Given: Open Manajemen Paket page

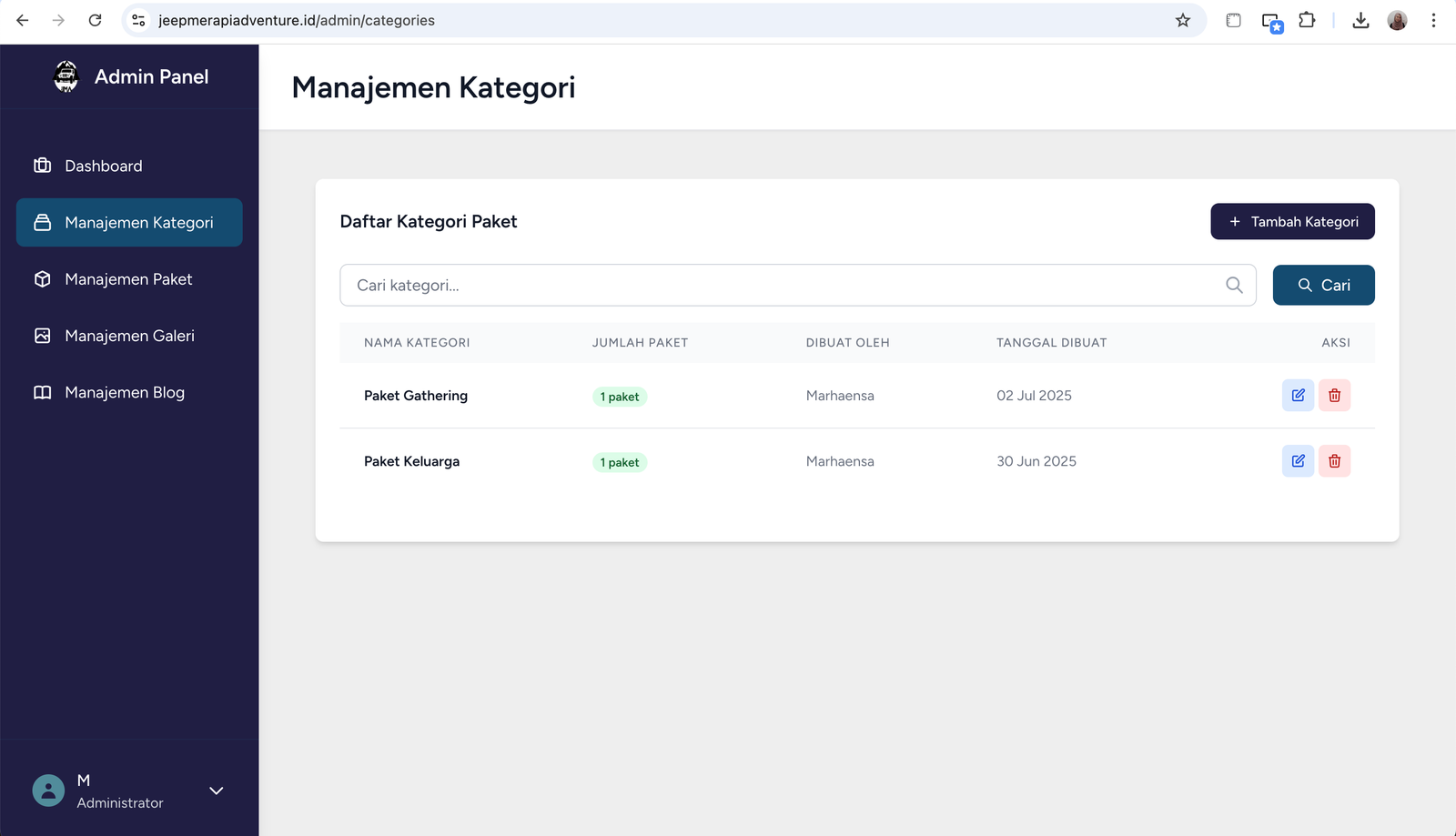Looking at the screenshot, I should tap(128, 279).
